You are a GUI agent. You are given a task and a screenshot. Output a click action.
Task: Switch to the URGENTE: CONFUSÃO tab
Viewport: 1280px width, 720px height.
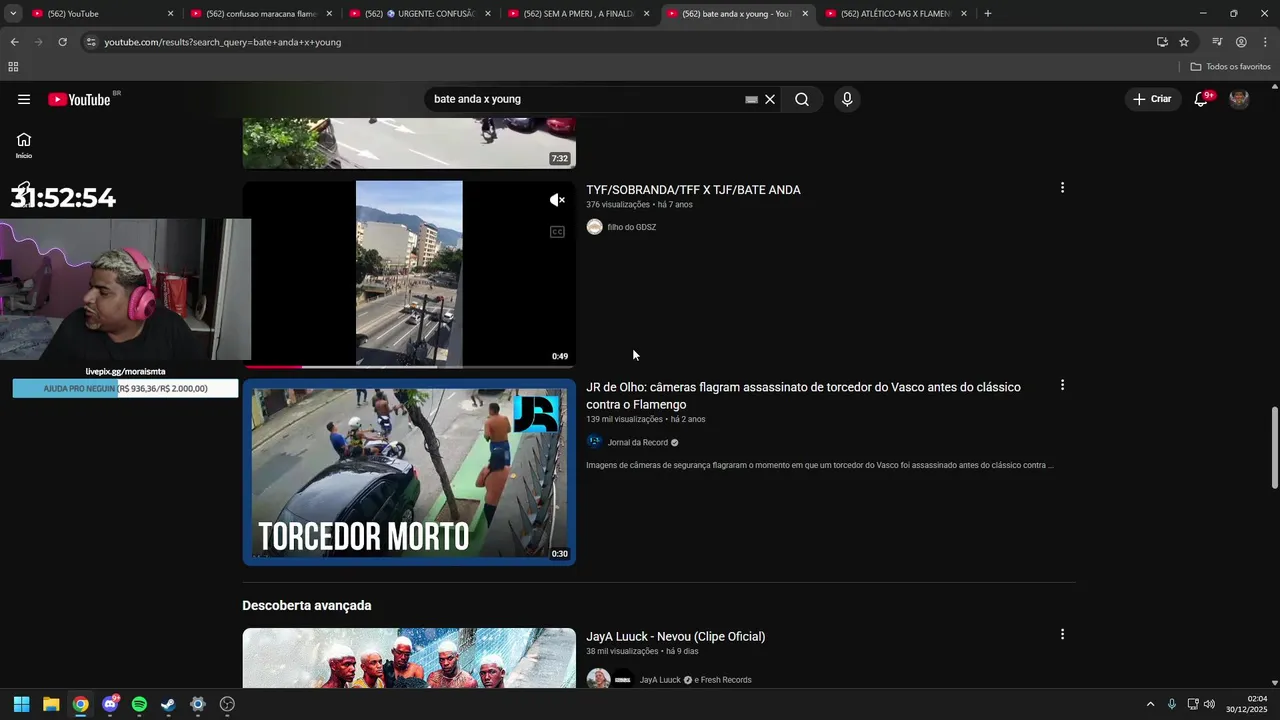420,14
